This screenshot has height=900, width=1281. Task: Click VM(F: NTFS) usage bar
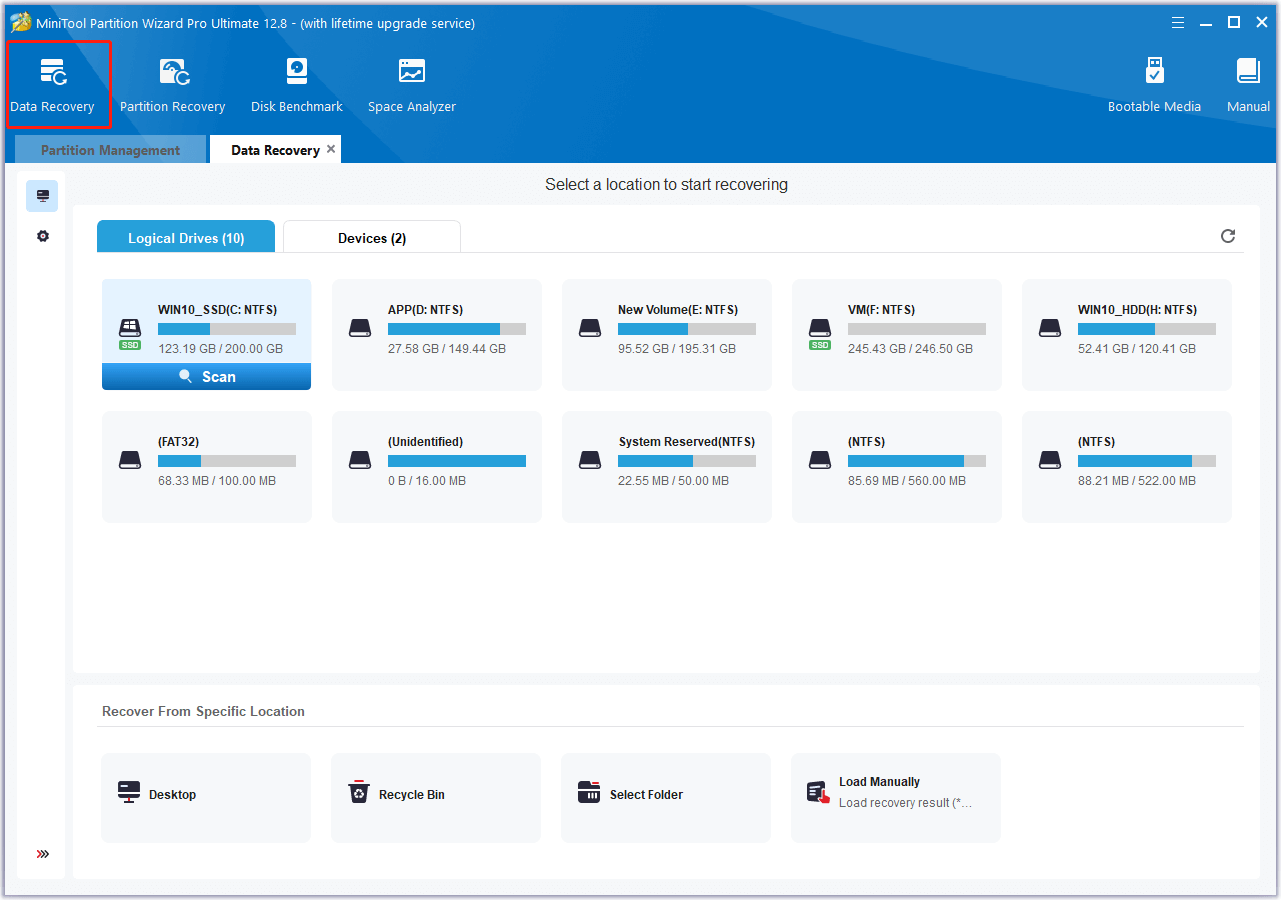[x=917, y=329]
